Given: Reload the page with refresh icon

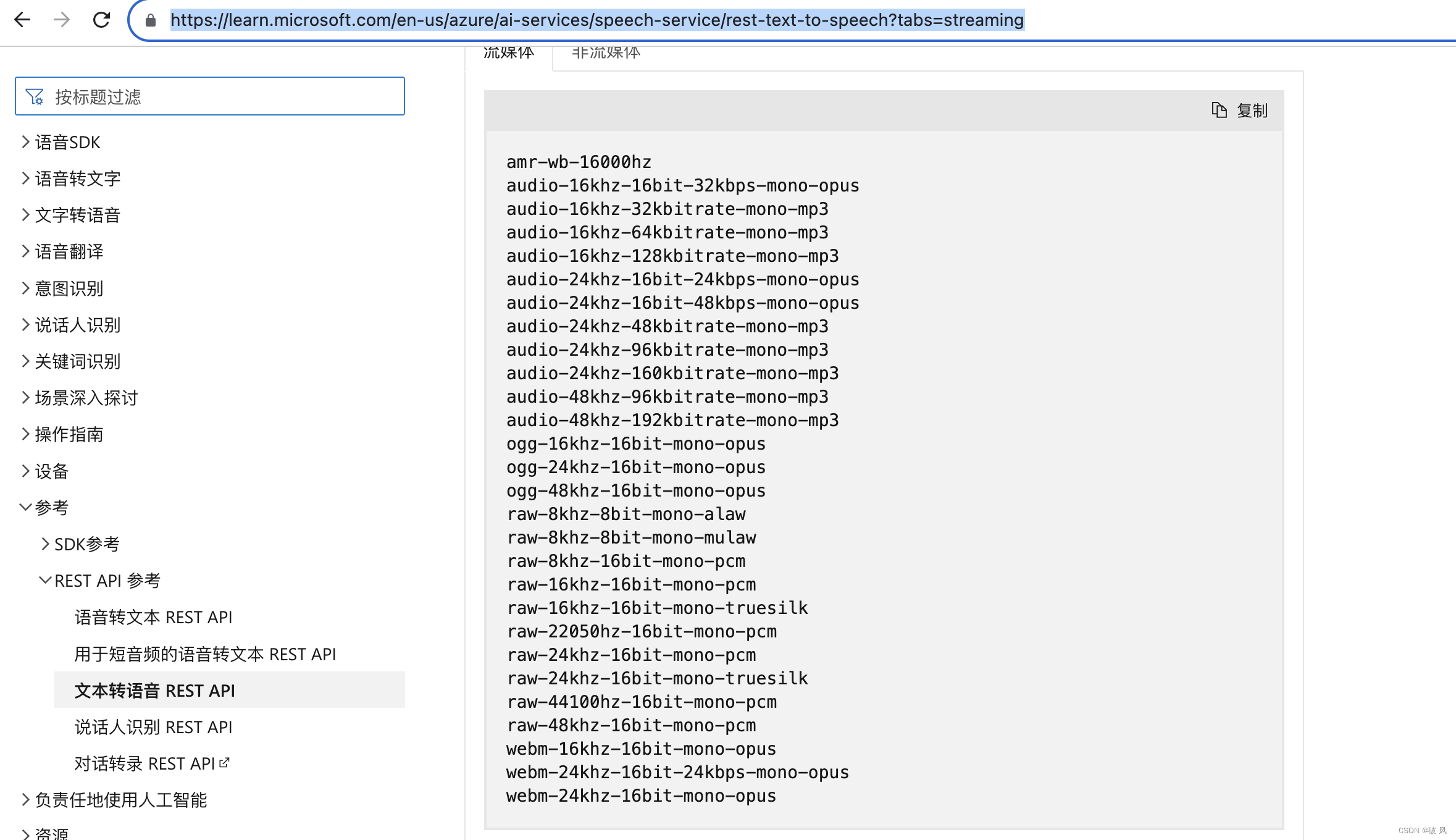Looking at the screenshot, I should pos(101,20).
